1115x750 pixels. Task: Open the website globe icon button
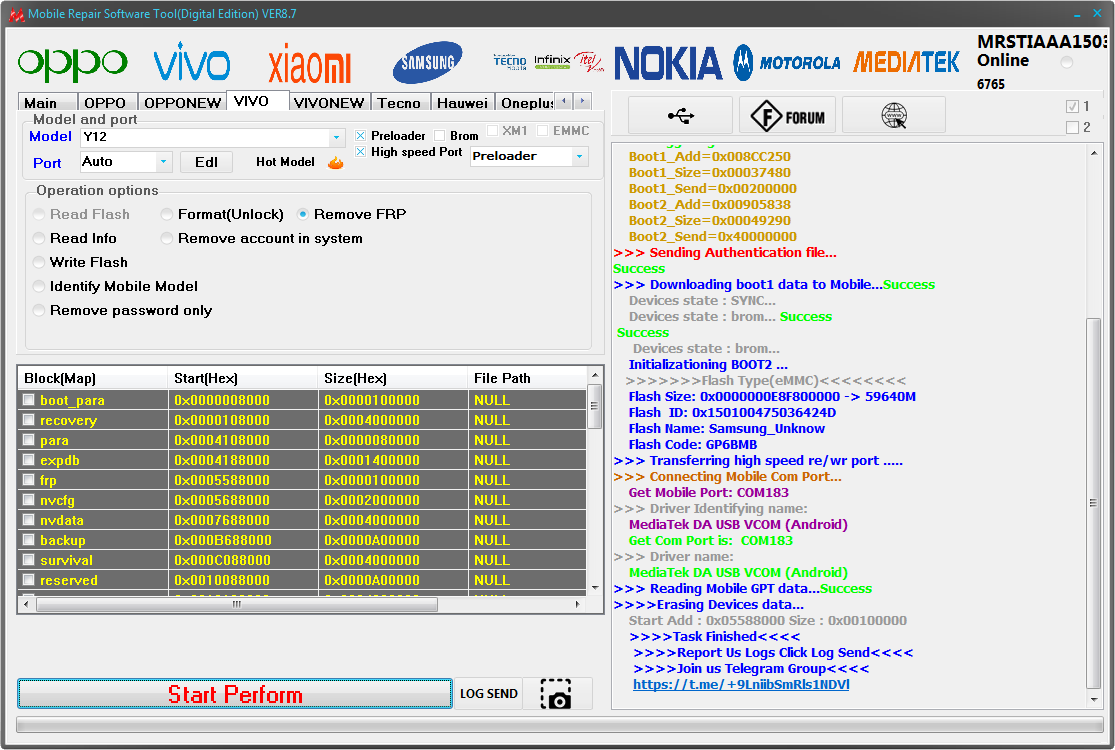[894, 115]
